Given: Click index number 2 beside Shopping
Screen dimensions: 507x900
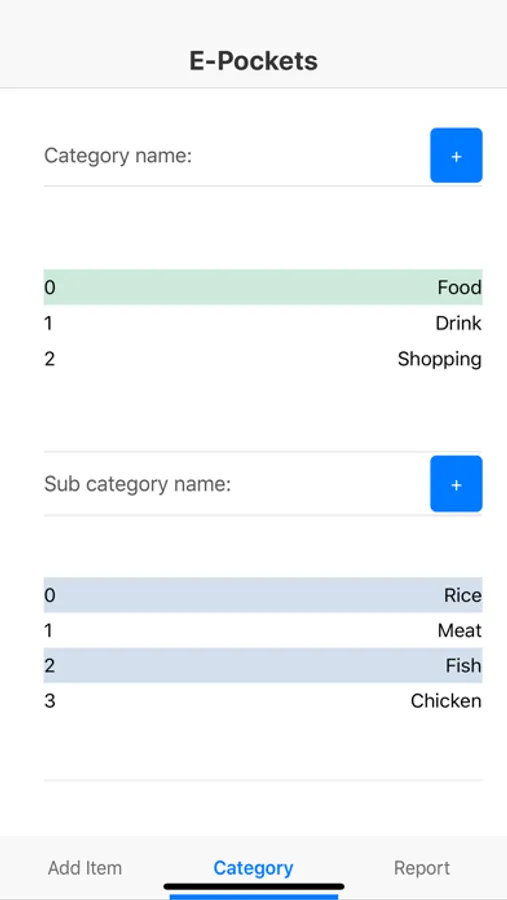Looking at the screenshot, I should (49, 359).
